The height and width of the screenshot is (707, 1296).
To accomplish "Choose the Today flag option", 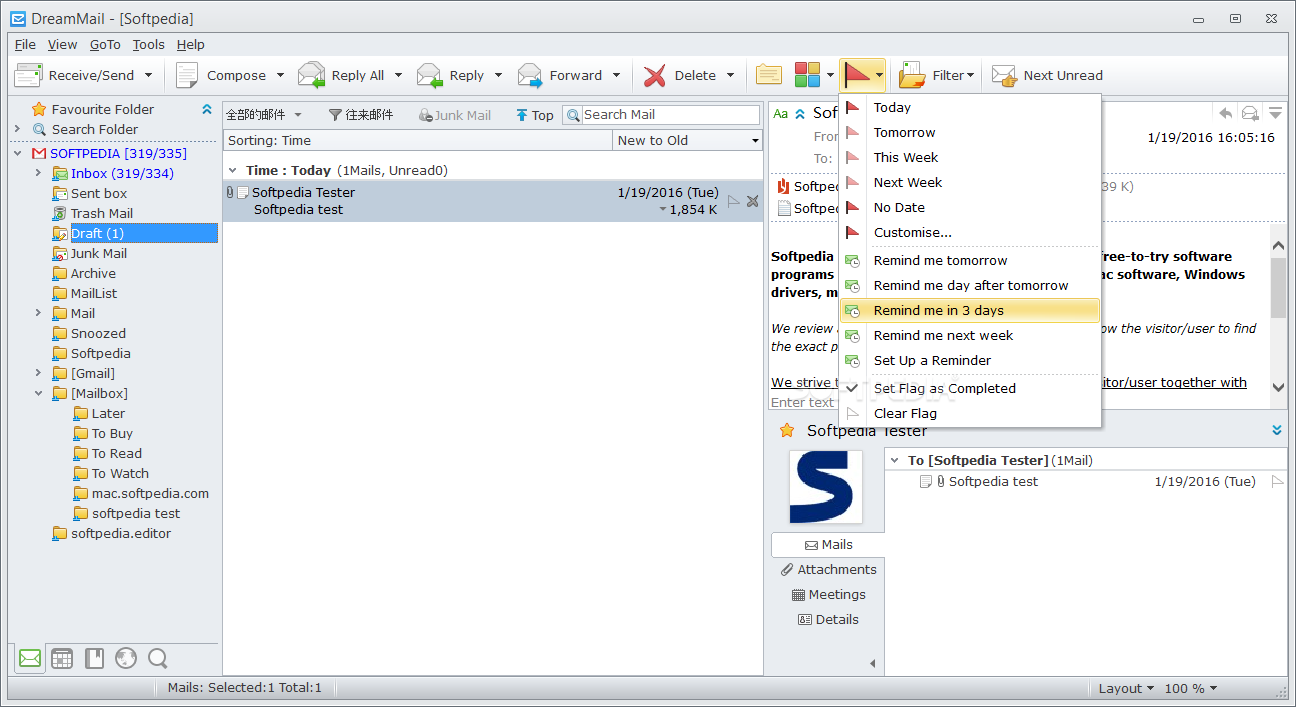I will (x=970, y=107).
